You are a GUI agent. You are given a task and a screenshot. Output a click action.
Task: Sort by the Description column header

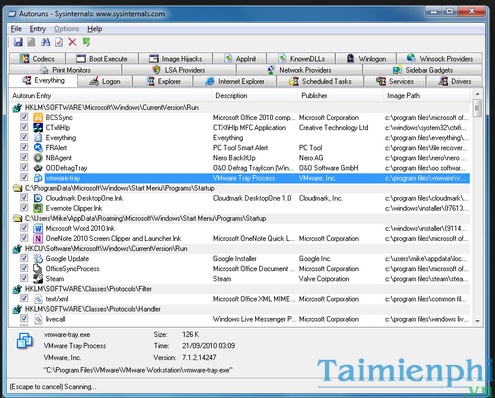click(x=255, y=96)
